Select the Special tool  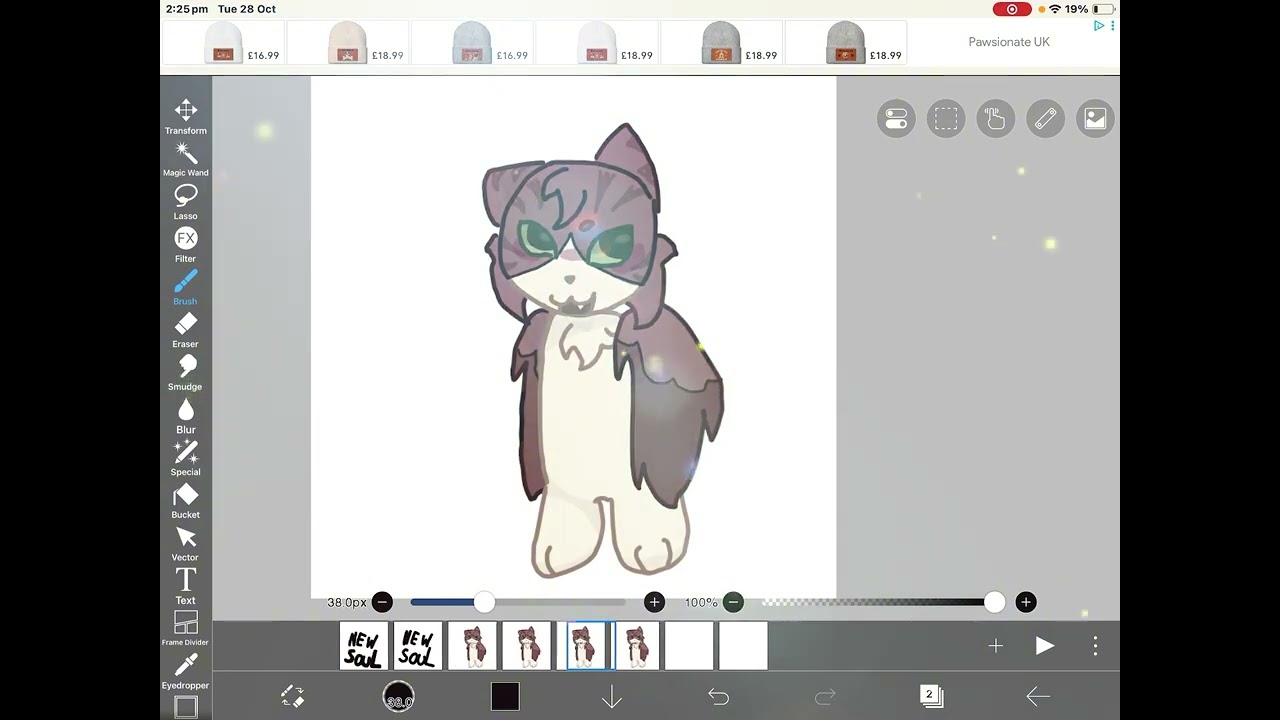tap(186, 459)
